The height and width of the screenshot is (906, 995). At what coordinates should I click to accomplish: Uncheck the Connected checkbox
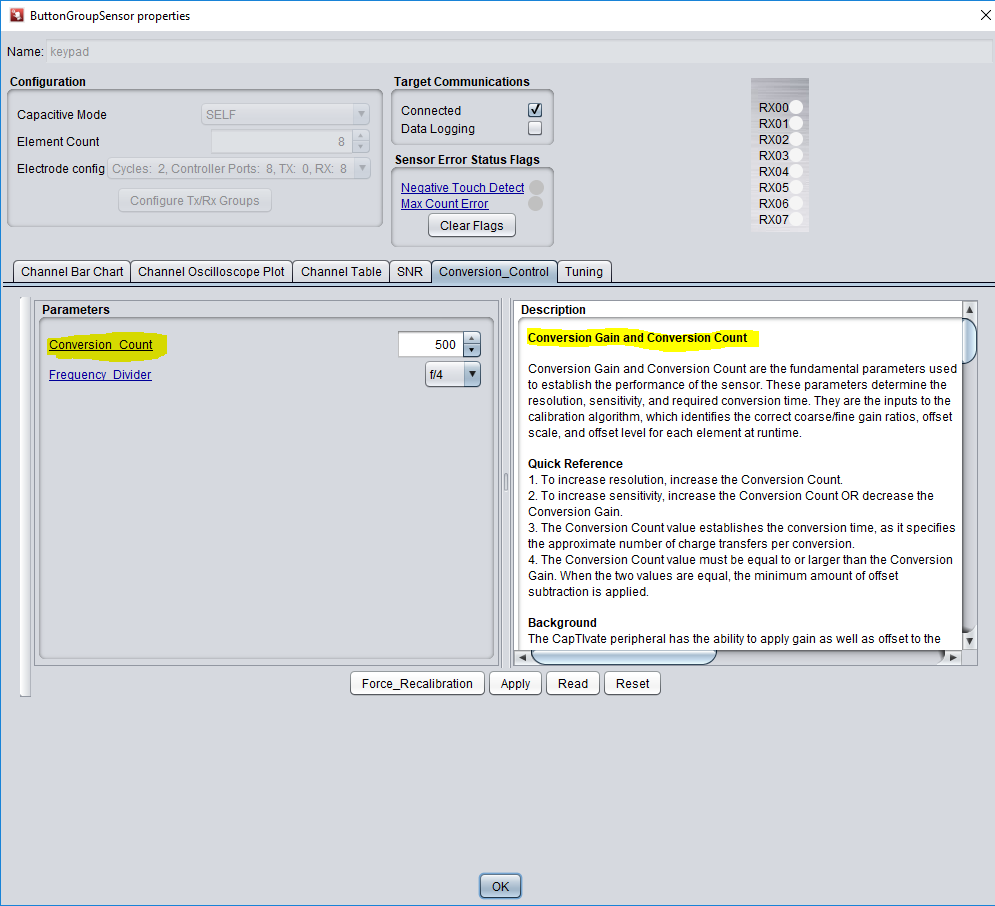[x=535, y=110]
